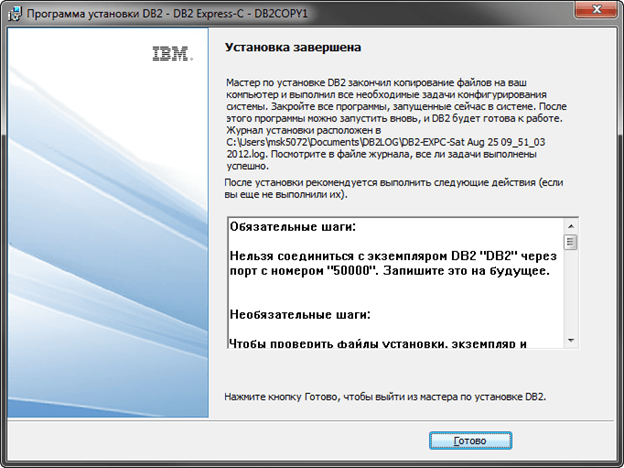Click the window title 'Программа установки DB2'
This screenshot has width=624, height=468.
[x=167, y=14]
